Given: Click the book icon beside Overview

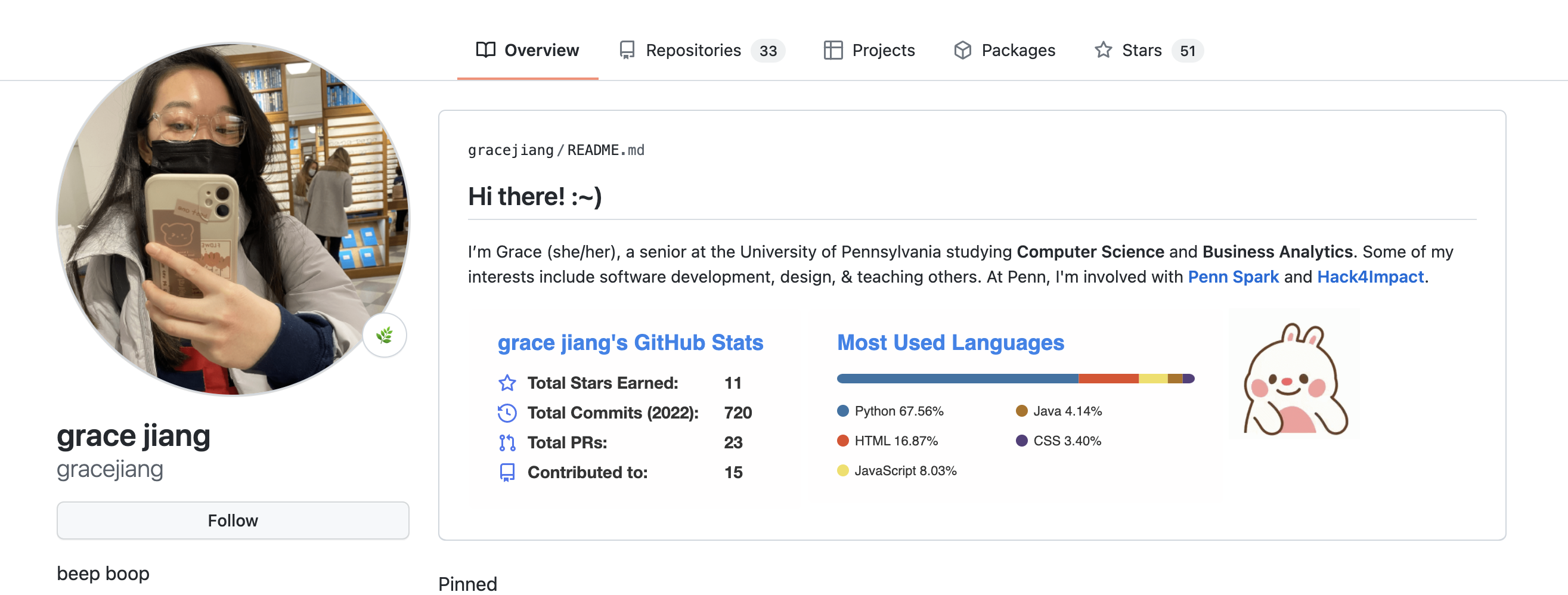Looking at the screenshot, I should coord(485,50).
